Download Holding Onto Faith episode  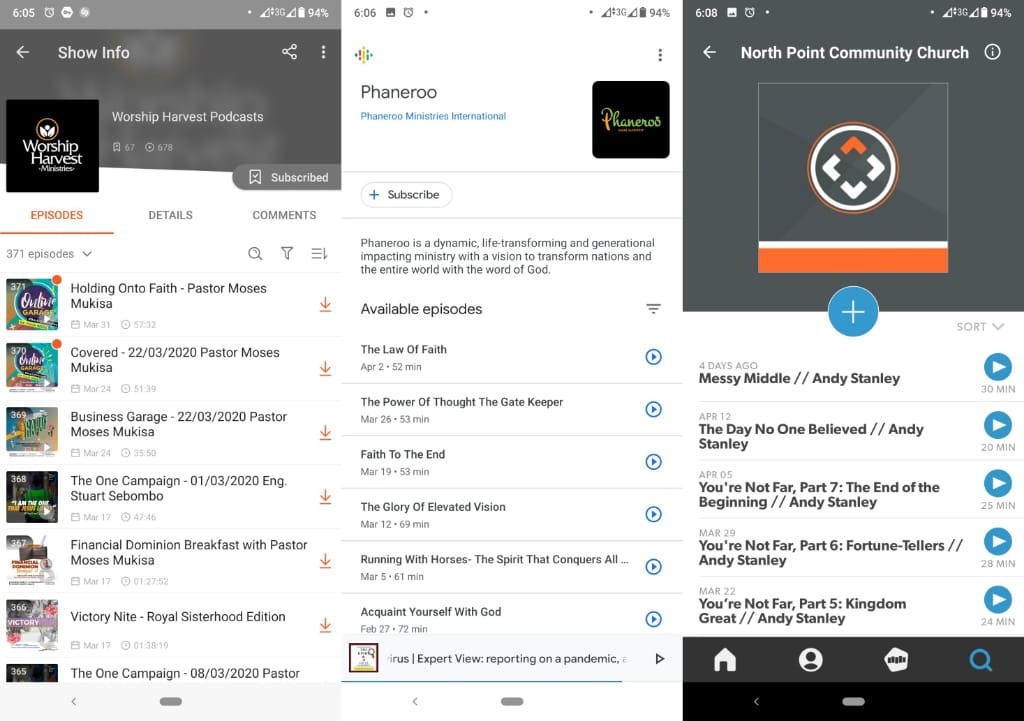325,304
